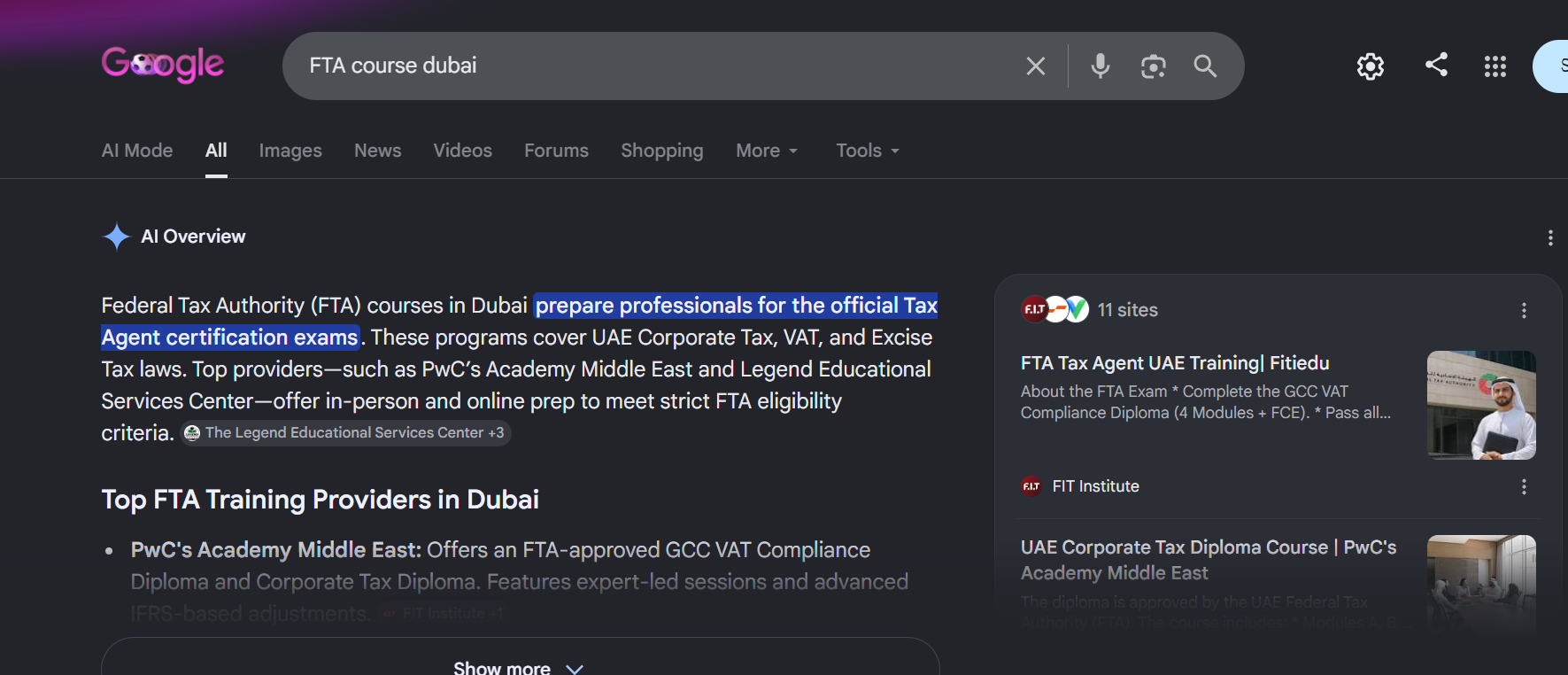Switch to News tab

tap(378, 151)
